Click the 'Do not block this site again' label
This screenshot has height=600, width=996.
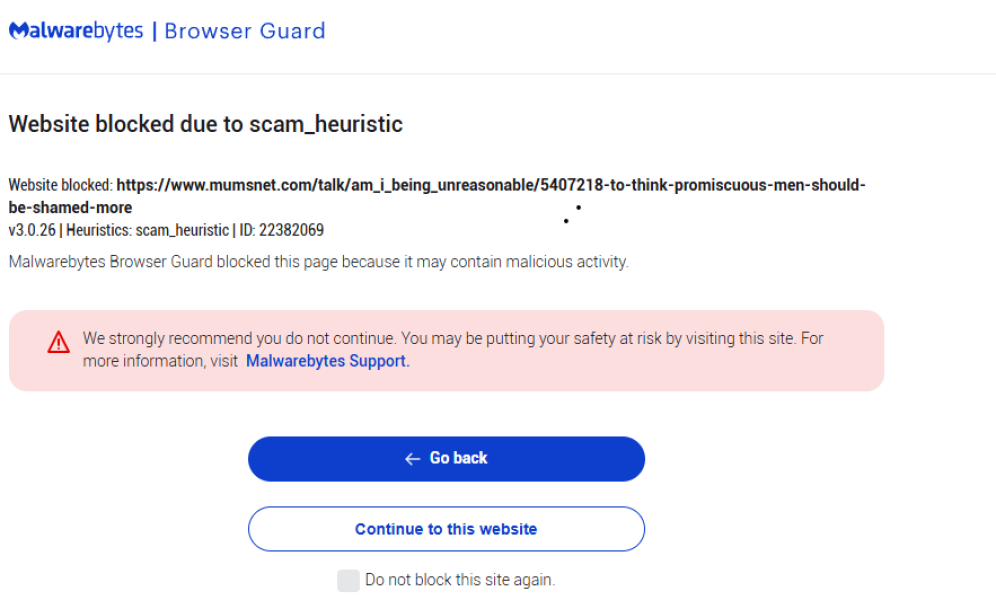click(460, 580)
